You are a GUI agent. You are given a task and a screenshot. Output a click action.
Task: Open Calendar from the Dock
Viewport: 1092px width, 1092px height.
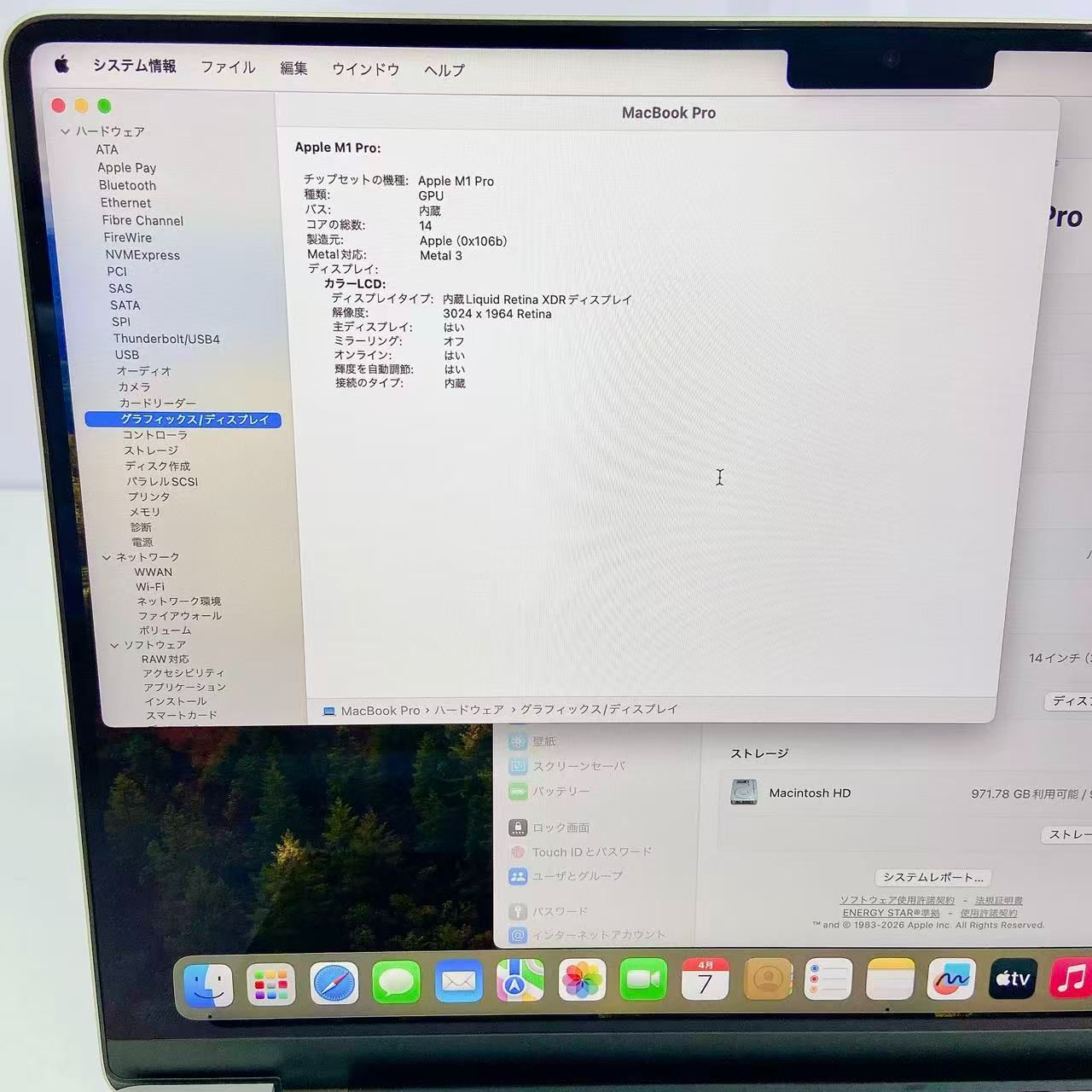tap(706, 979)
